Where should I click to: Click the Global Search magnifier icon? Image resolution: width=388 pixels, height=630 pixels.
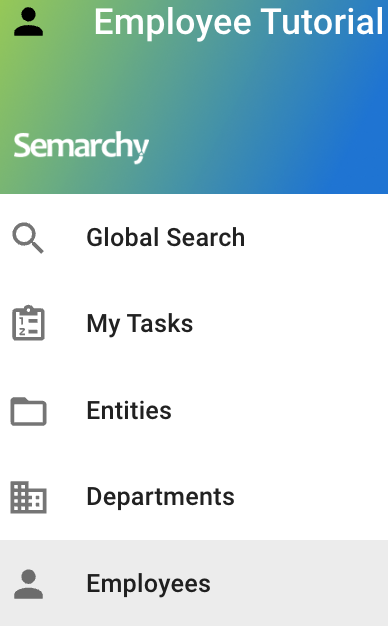tap(28, 237)
